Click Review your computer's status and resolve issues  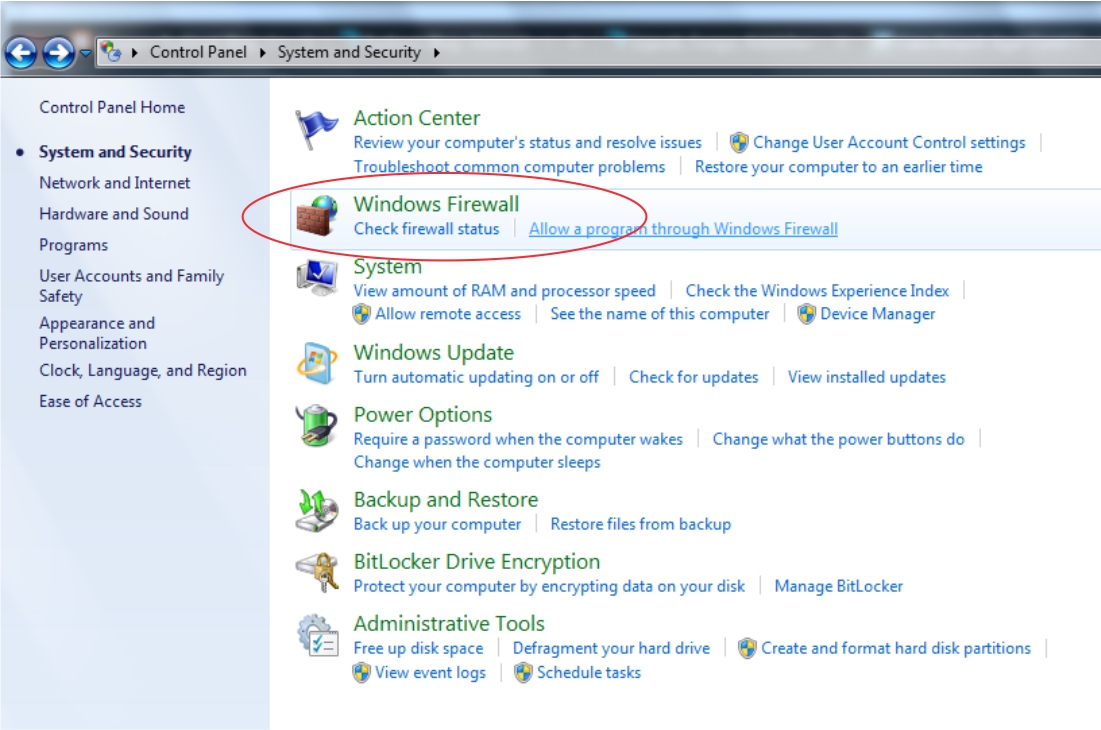click(527, 142)
